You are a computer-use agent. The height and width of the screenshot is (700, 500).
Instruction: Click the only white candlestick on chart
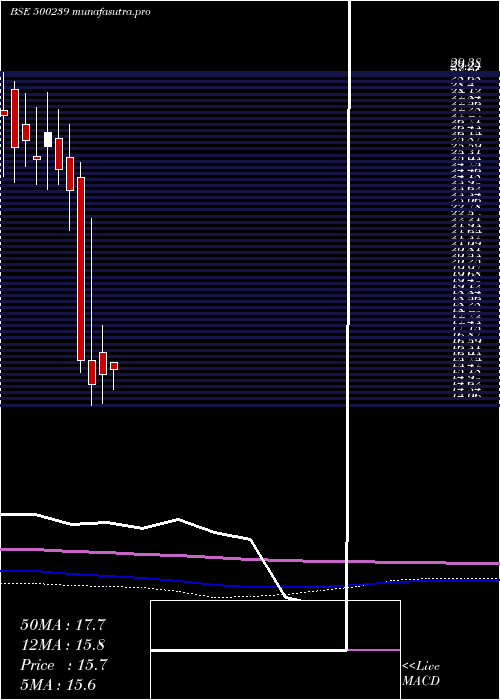[48, 139]
